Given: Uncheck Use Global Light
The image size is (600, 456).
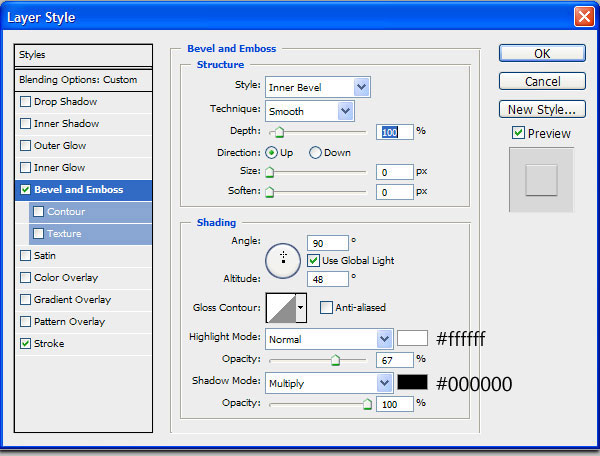Looking at the screenshot, I should (x=313, y=261).
